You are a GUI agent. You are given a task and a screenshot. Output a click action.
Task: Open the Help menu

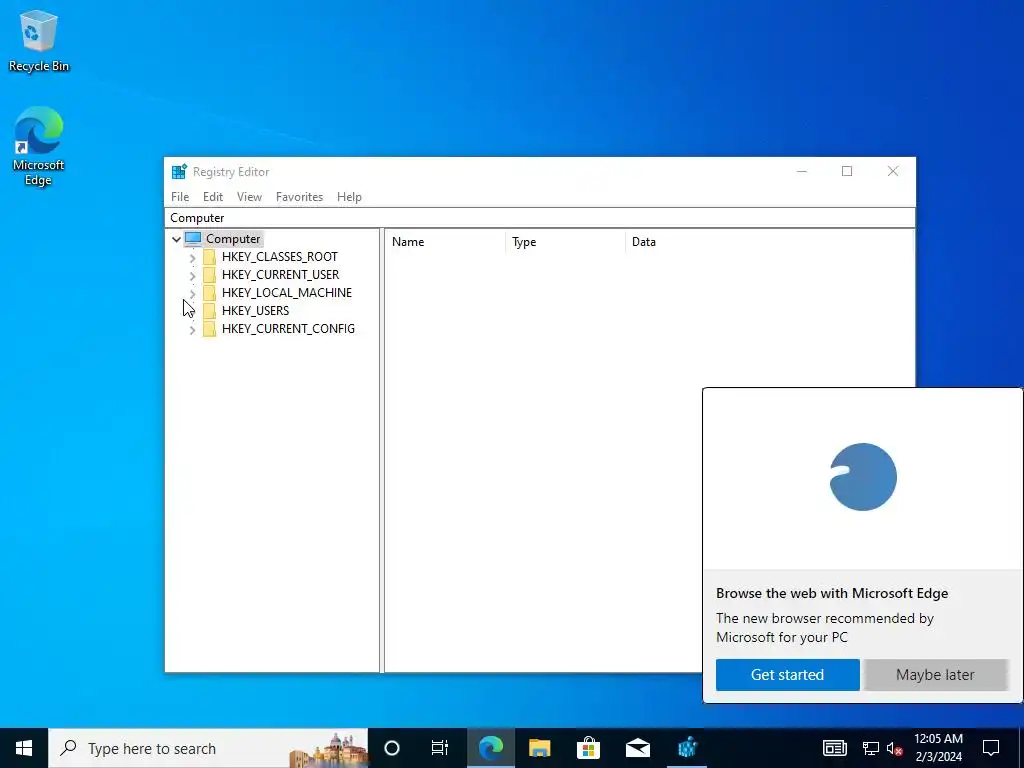(x=349, y=197)
